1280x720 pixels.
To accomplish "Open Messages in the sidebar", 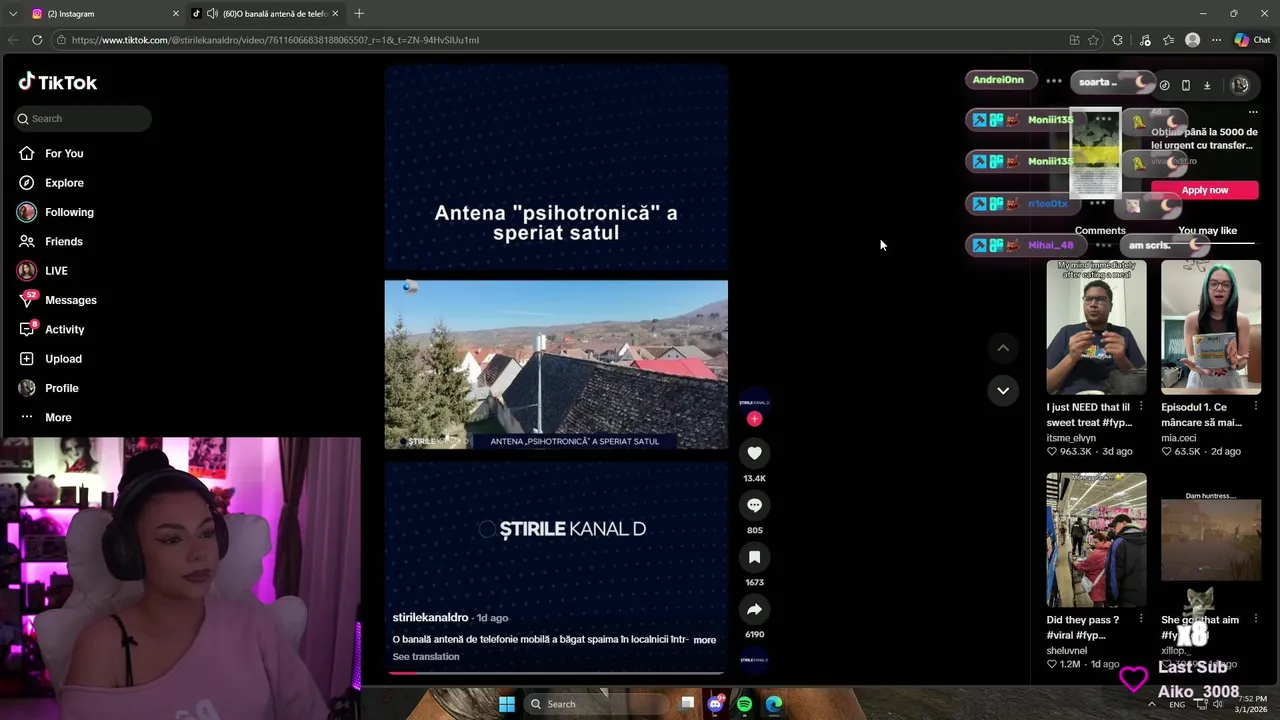I will pyautogui.click(x=70, y=300).
